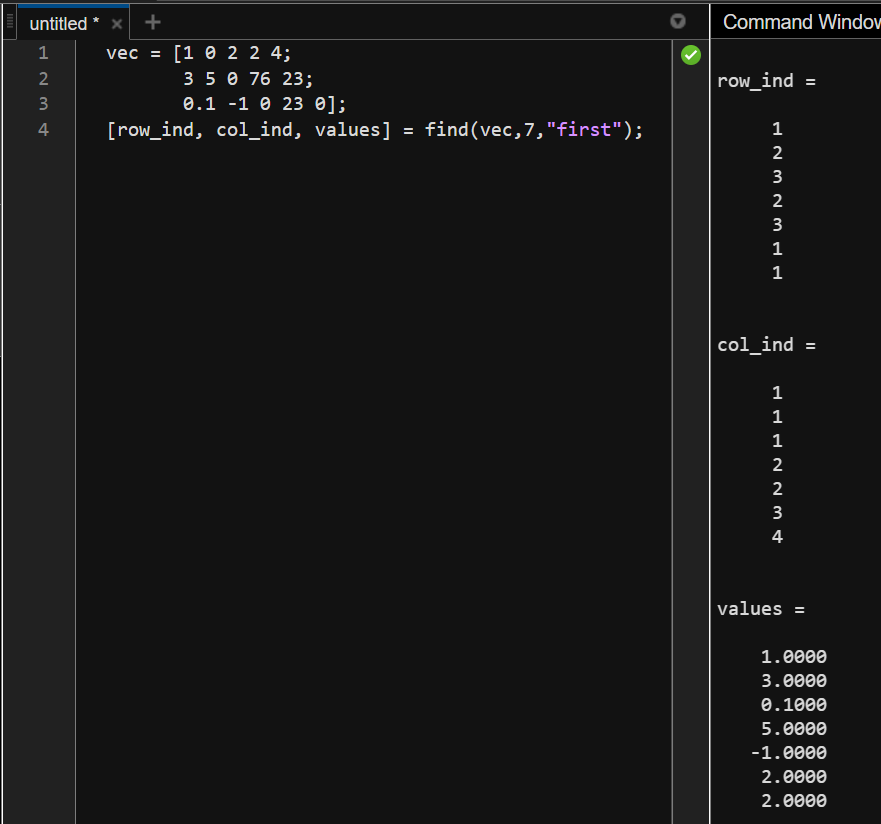Click "values =" in the Command Window

coord(761,609)
